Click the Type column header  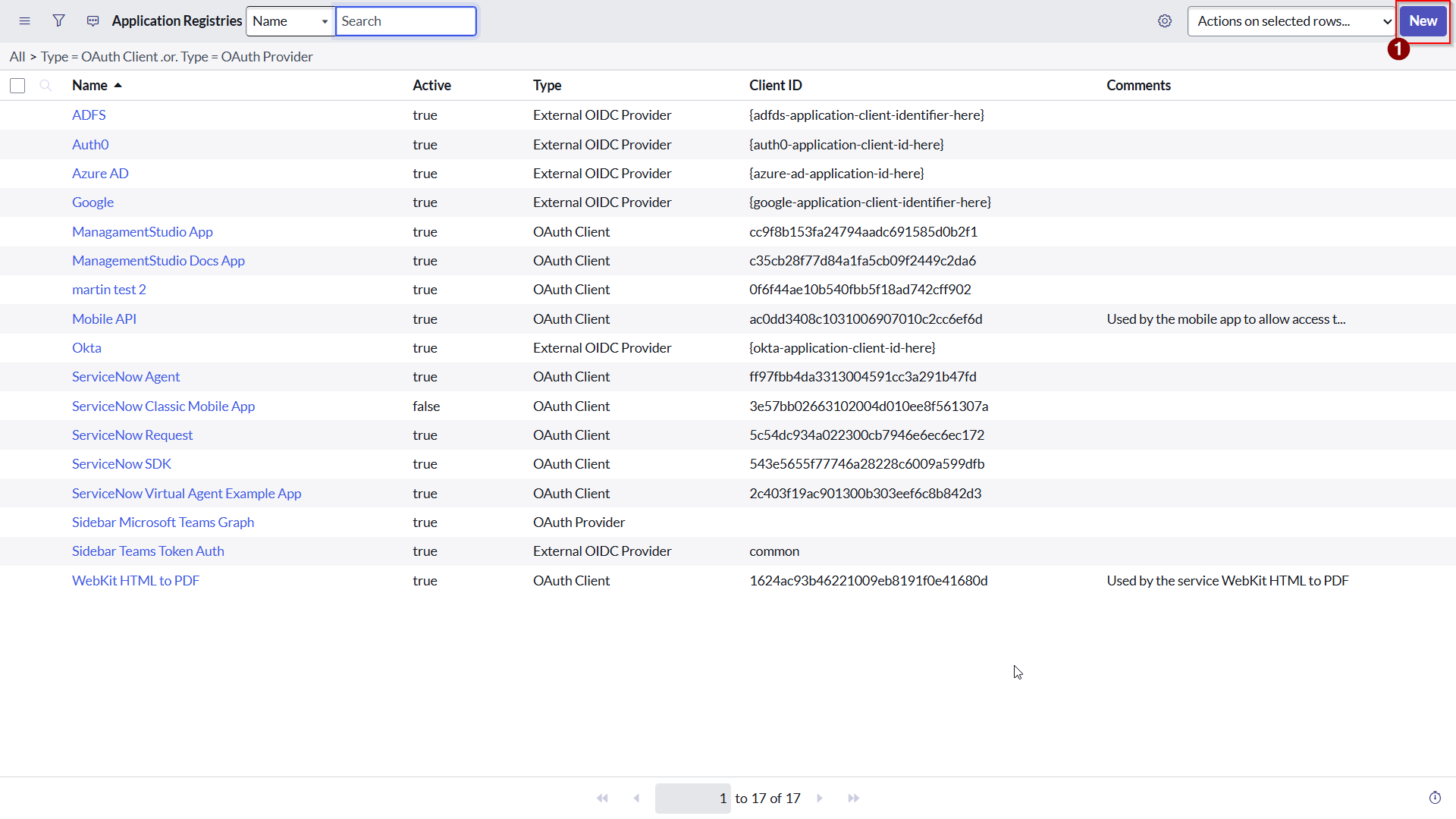547,86
